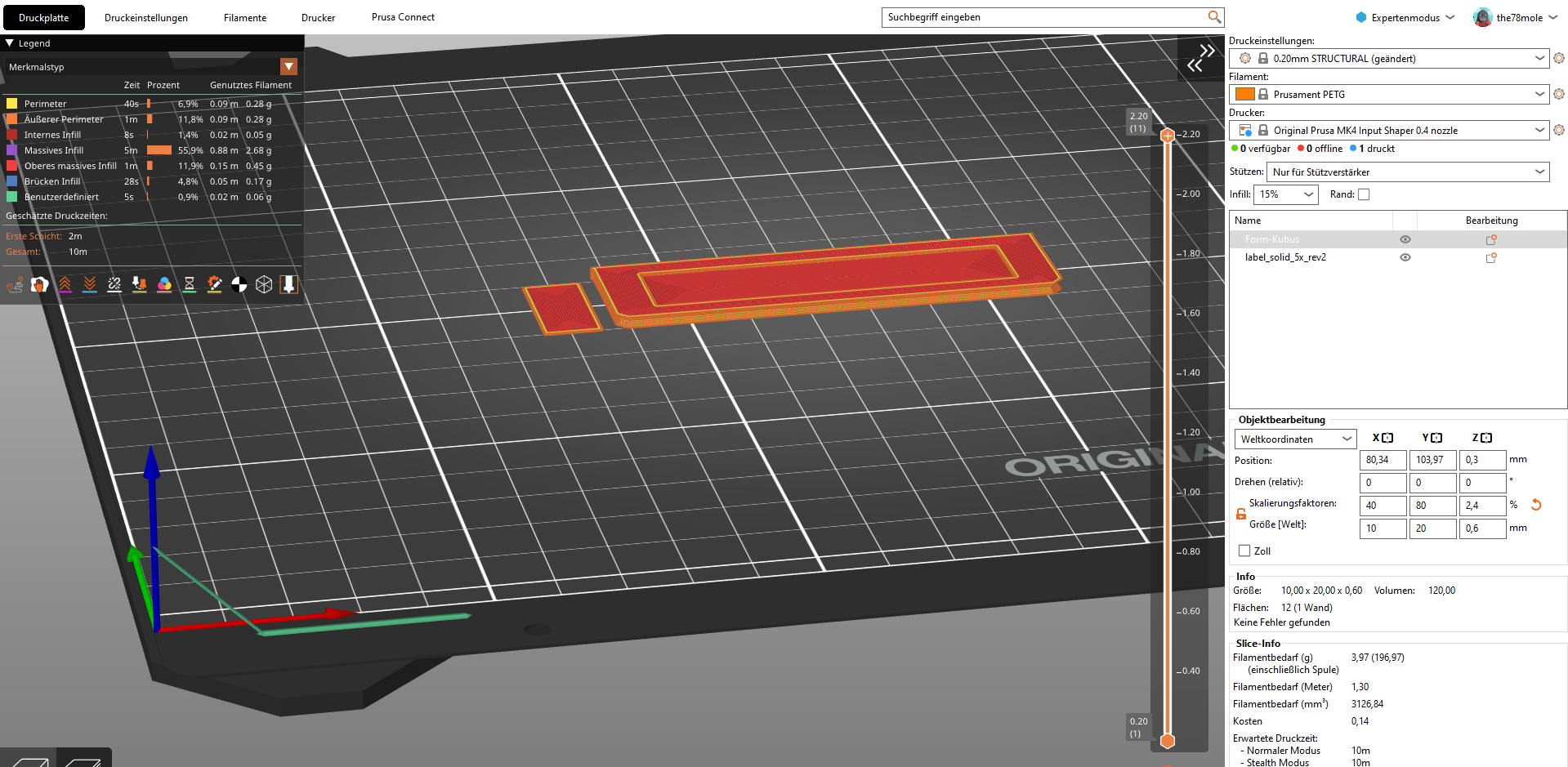This screenshot has width=1568, height=767.
Task: Select label_solid_5x_rev2 object in list
Action: coord(1285,257)
